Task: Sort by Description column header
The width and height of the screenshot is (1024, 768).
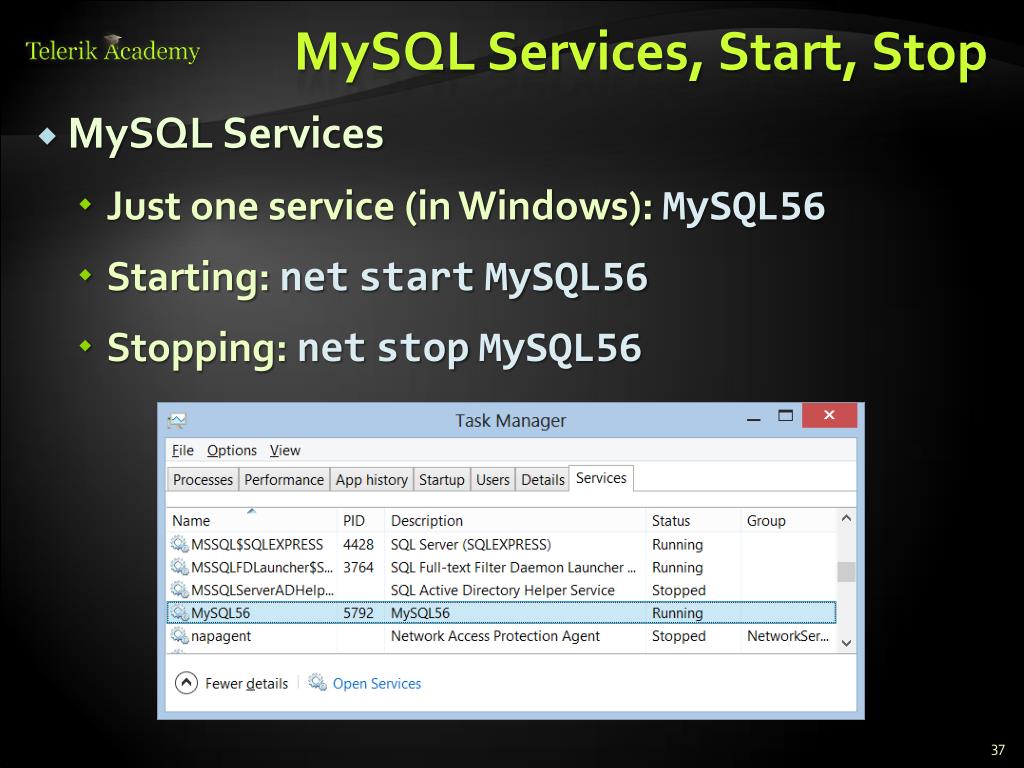Action: pos(515,520)
